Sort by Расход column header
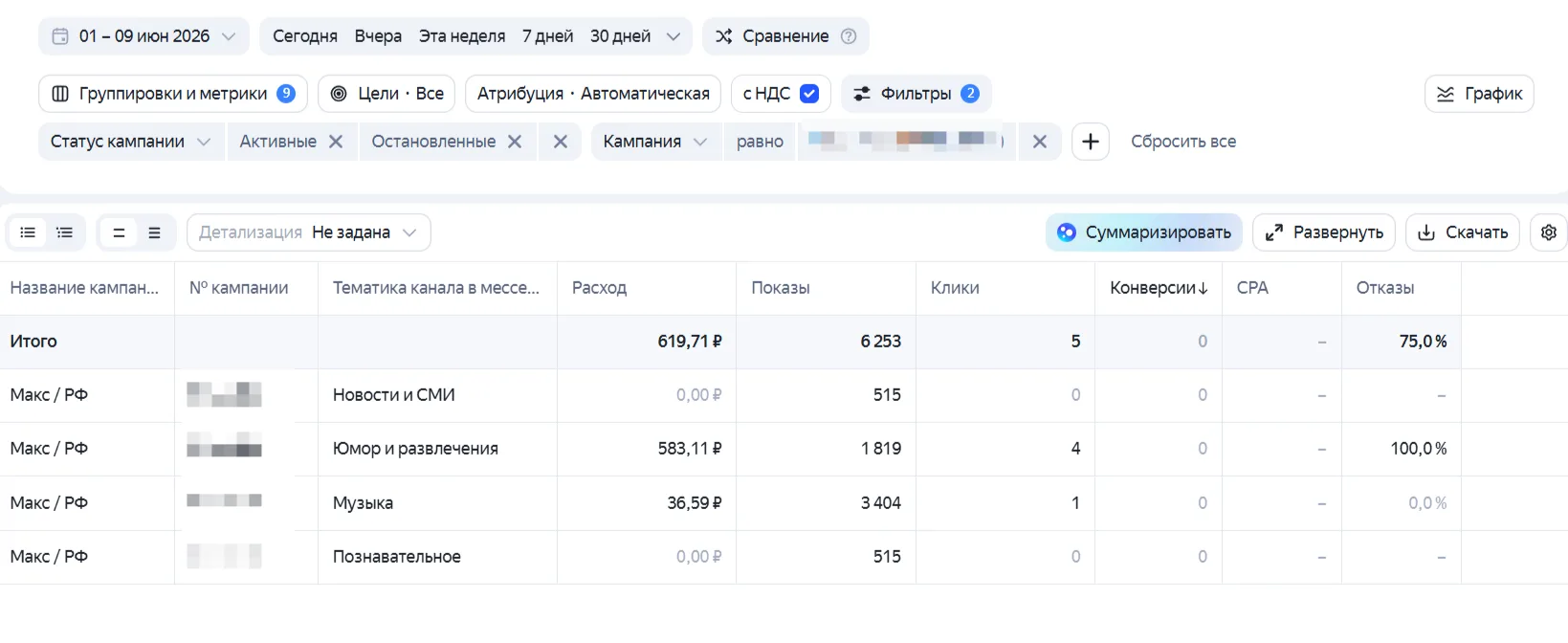The width and height of the screenshot is (1568, 643). 599,288
